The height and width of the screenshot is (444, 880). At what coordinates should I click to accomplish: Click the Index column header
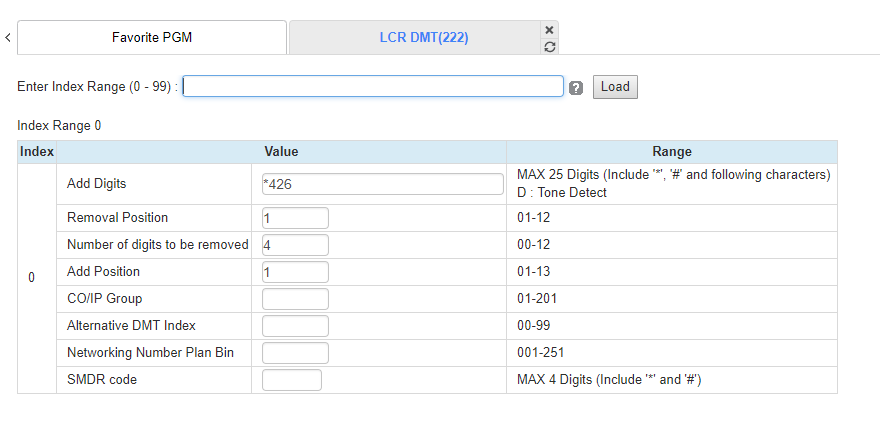tap(37, 152)
